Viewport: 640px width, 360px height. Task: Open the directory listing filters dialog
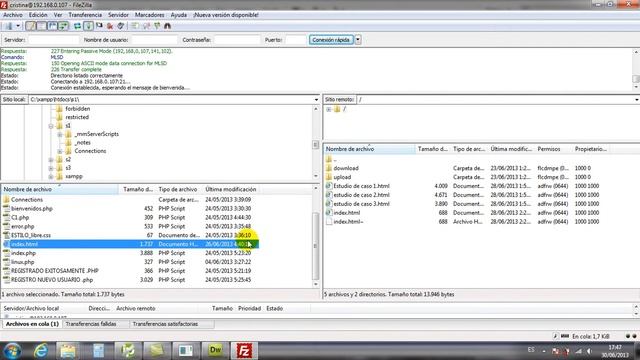[135, 26]
